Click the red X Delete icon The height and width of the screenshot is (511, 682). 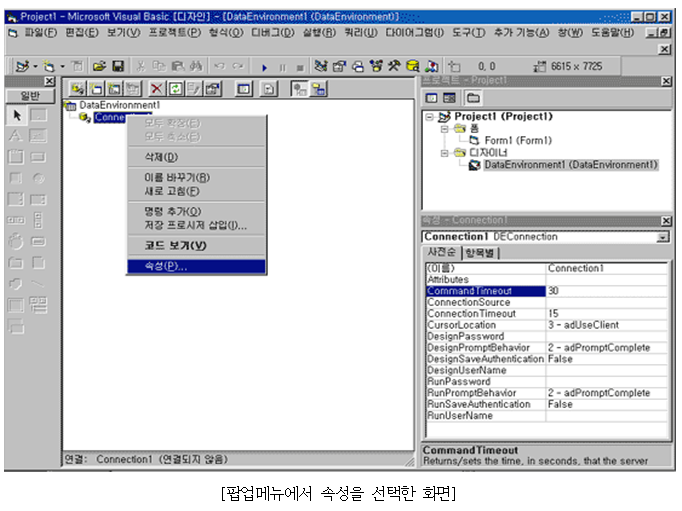(156, 89)
